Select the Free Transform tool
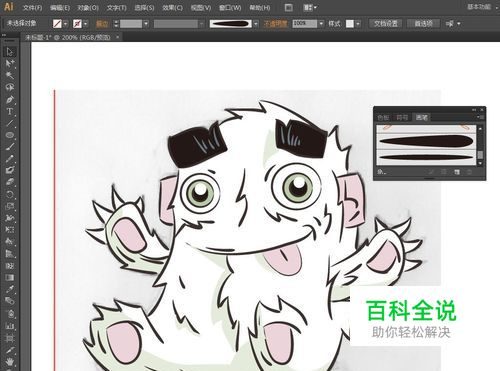 click(10, 230)
